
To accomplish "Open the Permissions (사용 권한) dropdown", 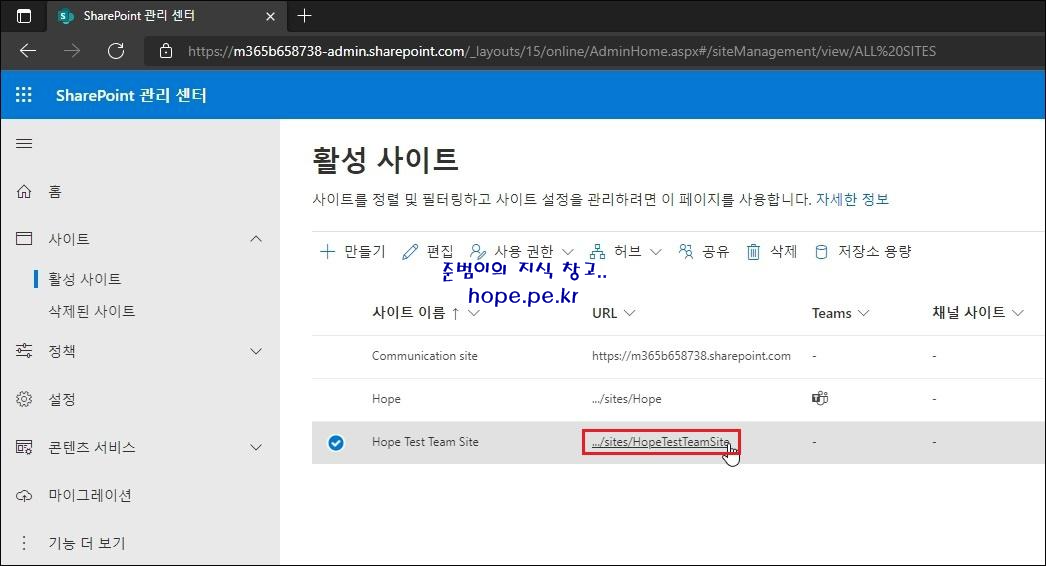I will click(x=522, y=252).
